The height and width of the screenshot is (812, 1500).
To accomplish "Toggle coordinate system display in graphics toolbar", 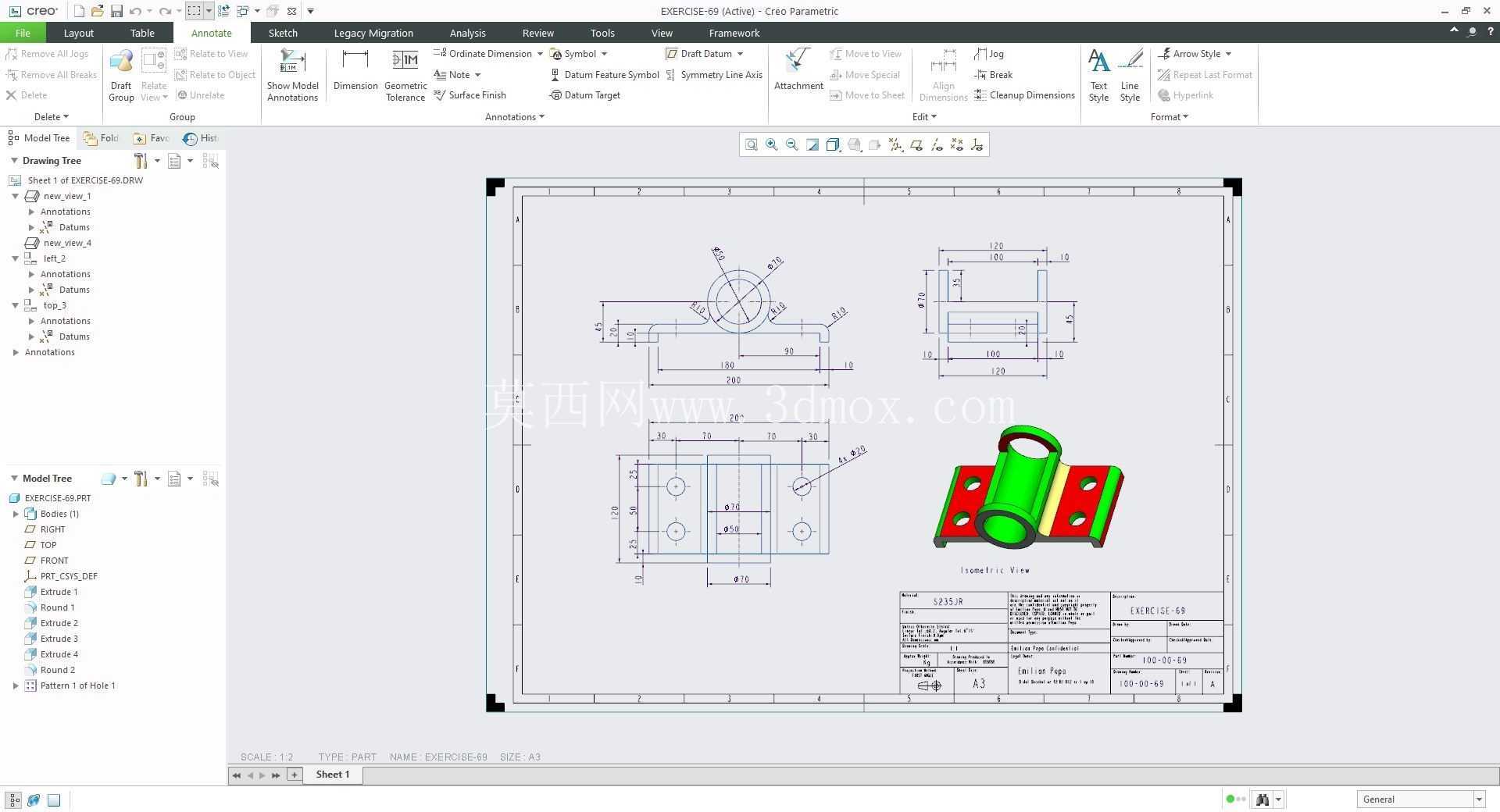I will coord(977,144).
